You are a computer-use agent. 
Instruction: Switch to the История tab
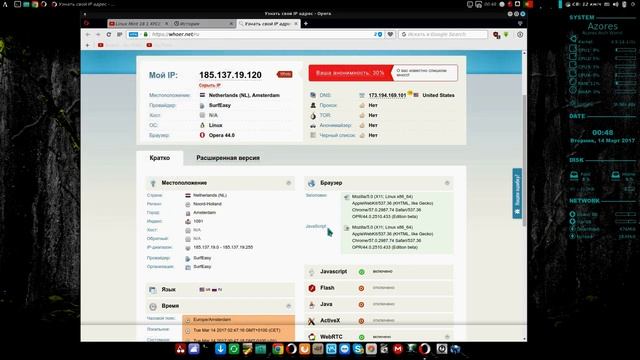203,24
